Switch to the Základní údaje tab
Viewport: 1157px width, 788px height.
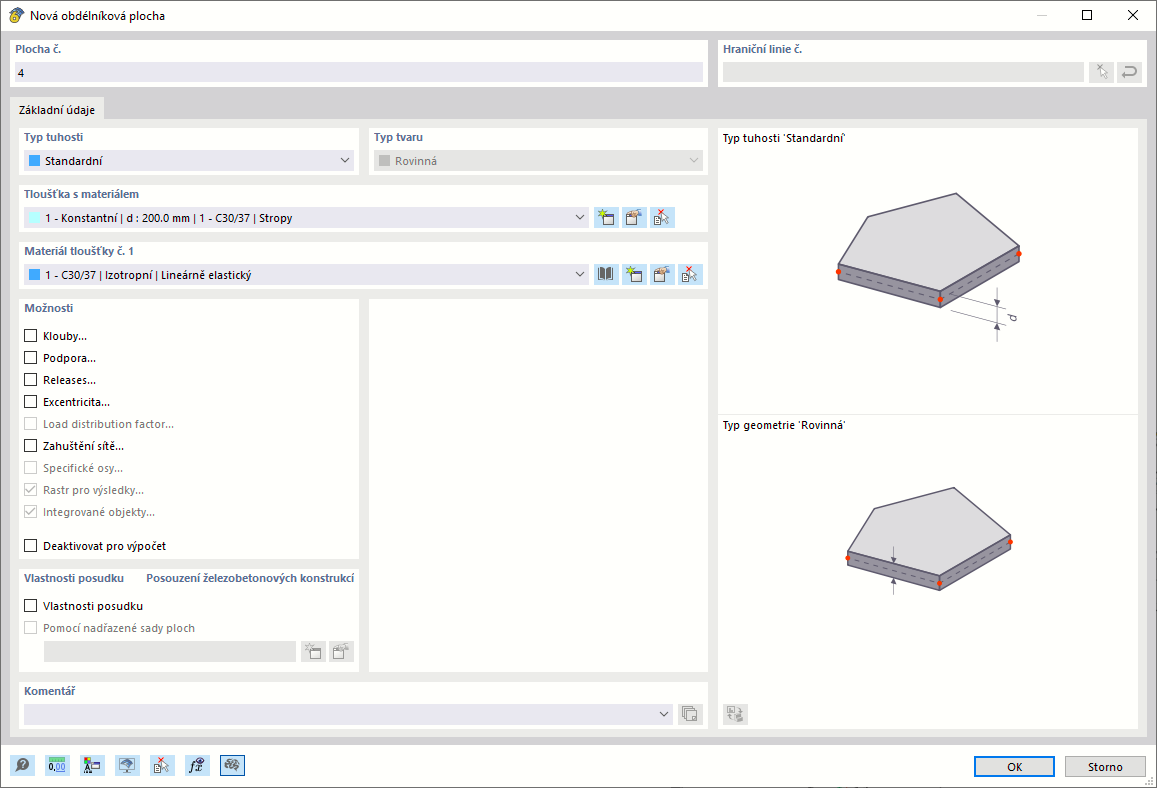[x=57, y=110]
